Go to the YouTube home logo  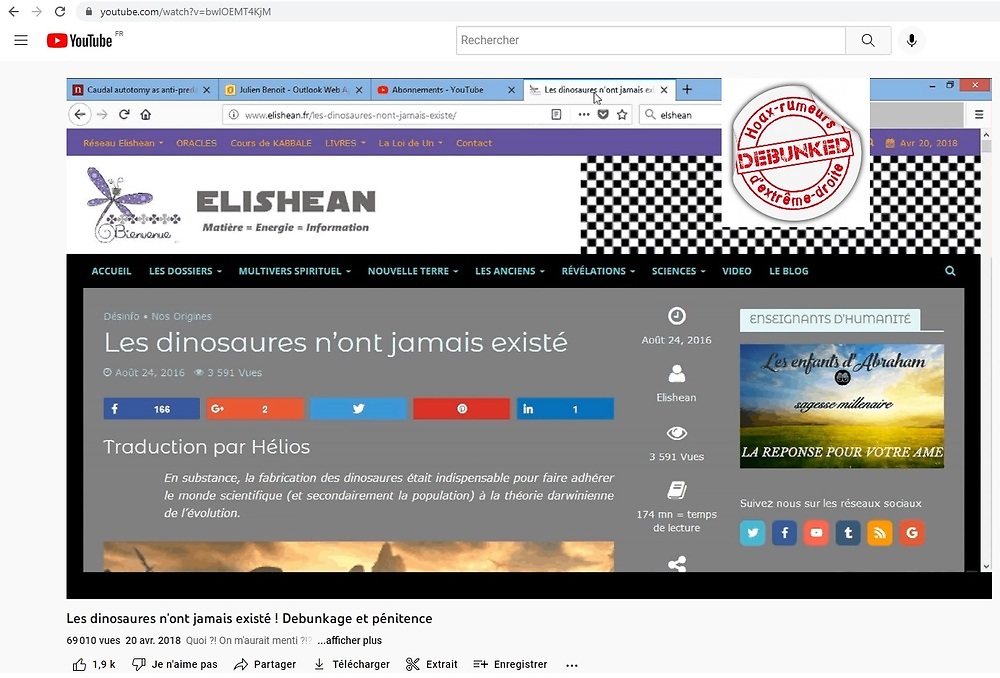point(80,40)
